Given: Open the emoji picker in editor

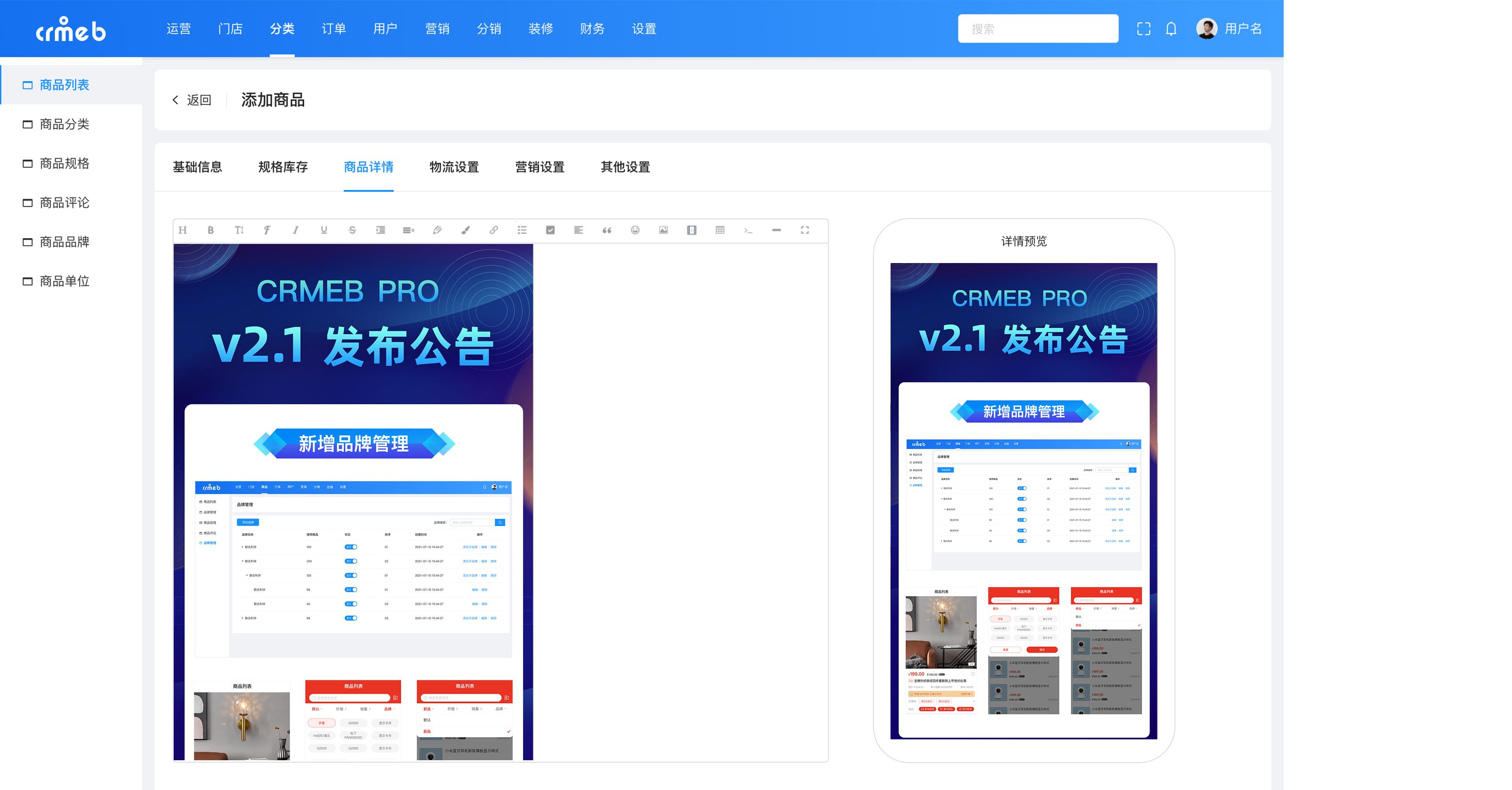Looking at the screenshot, I should click(x=635, y=230).
